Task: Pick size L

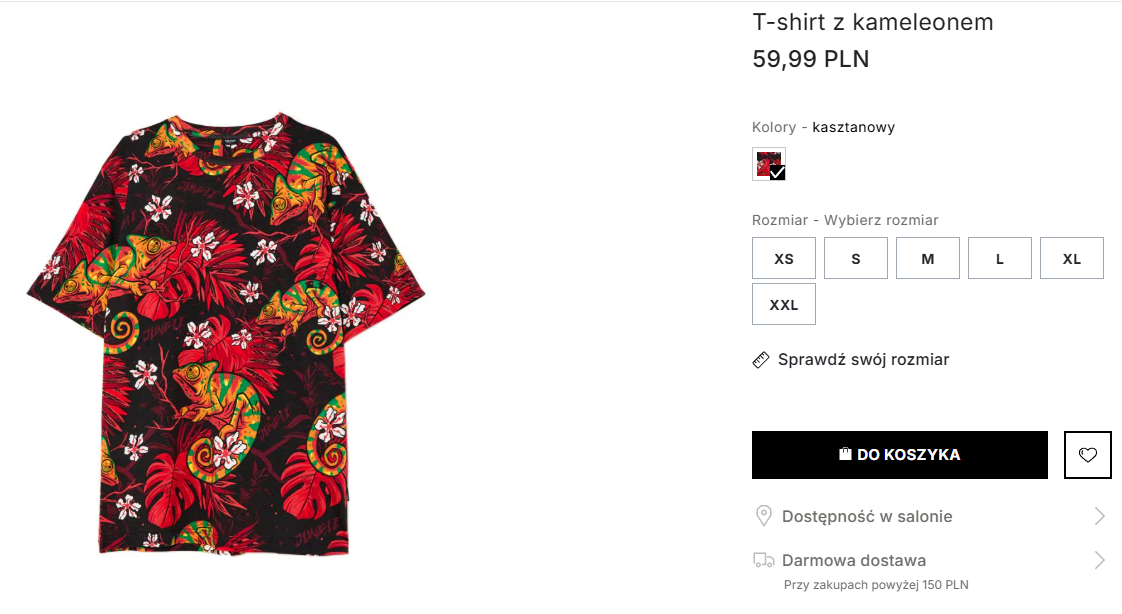Action: (x=1000, y=258)
